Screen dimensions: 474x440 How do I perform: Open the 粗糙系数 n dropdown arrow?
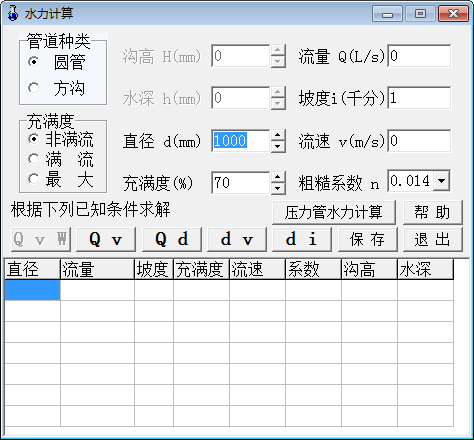442,181
